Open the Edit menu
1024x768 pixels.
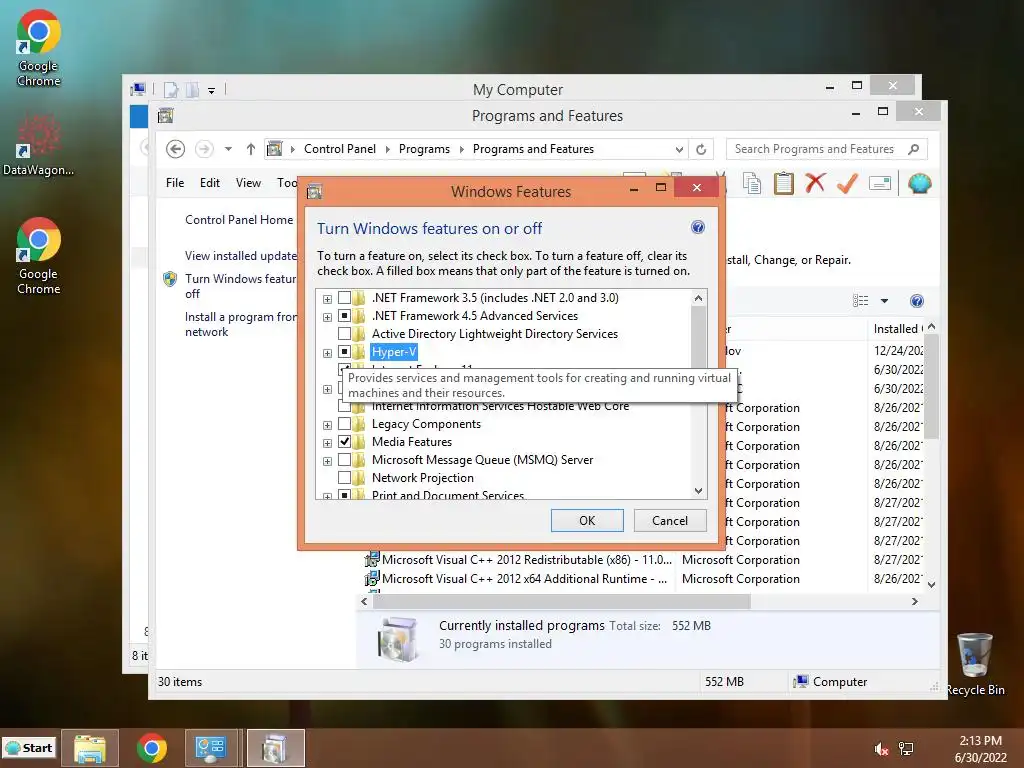coord(210,183)
